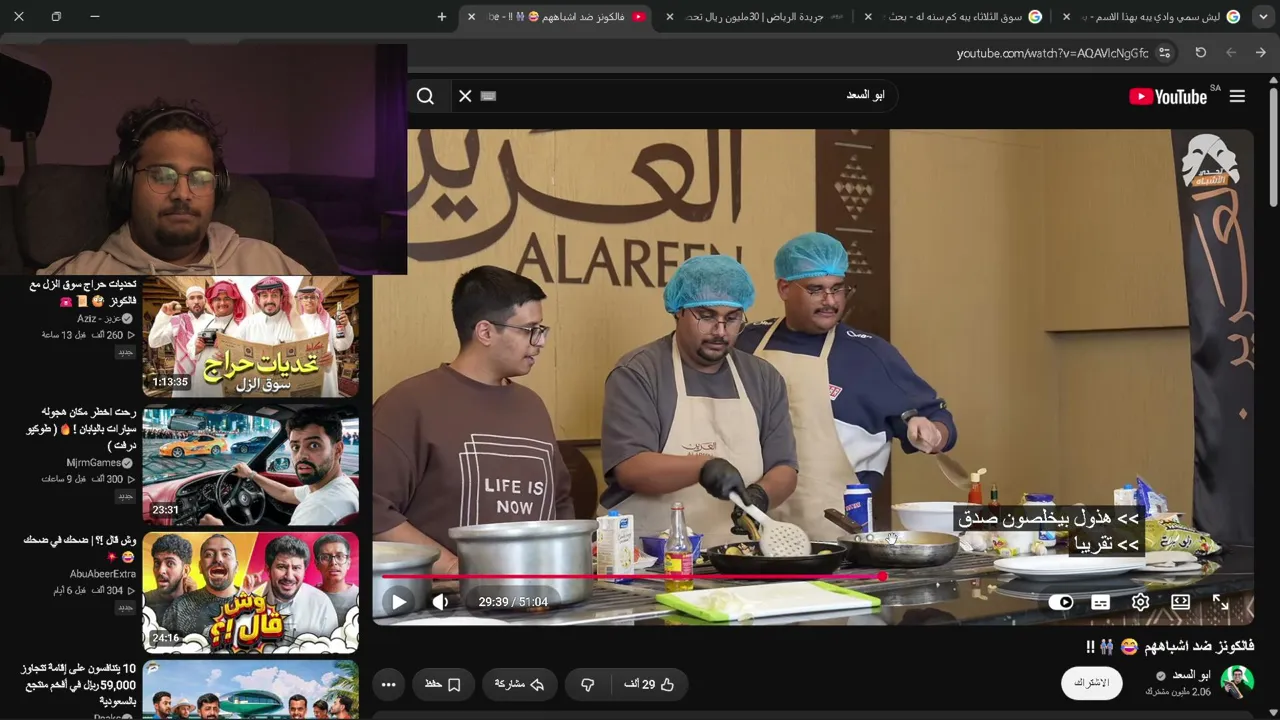Open the وش قال video thumbnail
Viewport: 1280px width, 720px height.
coord(250,592)
